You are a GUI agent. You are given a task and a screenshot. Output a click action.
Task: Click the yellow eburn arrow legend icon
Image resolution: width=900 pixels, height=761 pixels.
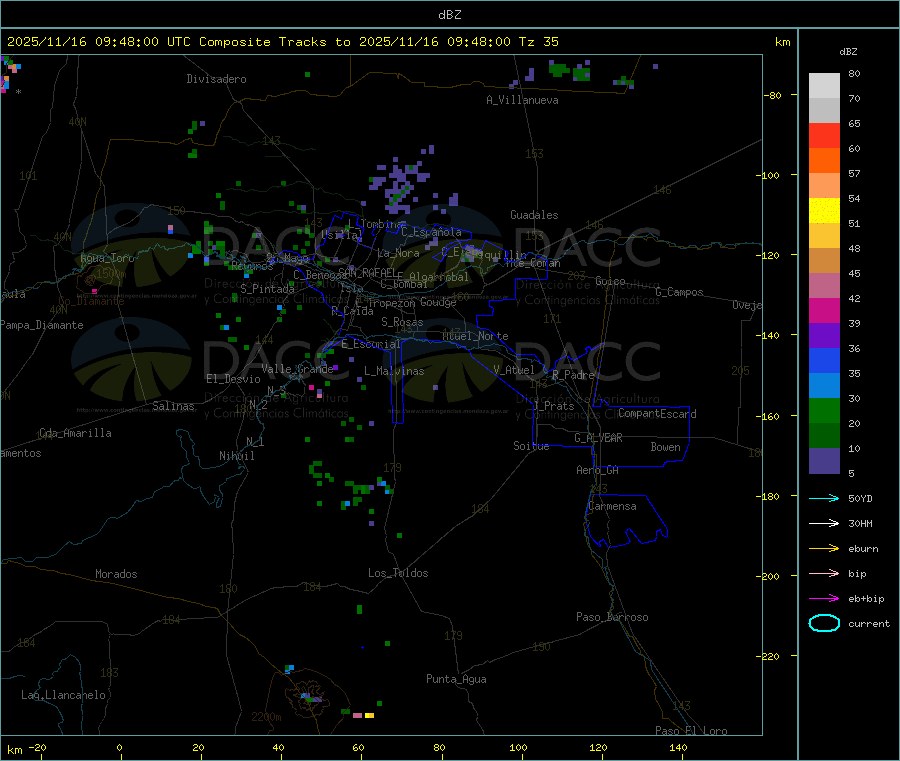coord(824,549)
